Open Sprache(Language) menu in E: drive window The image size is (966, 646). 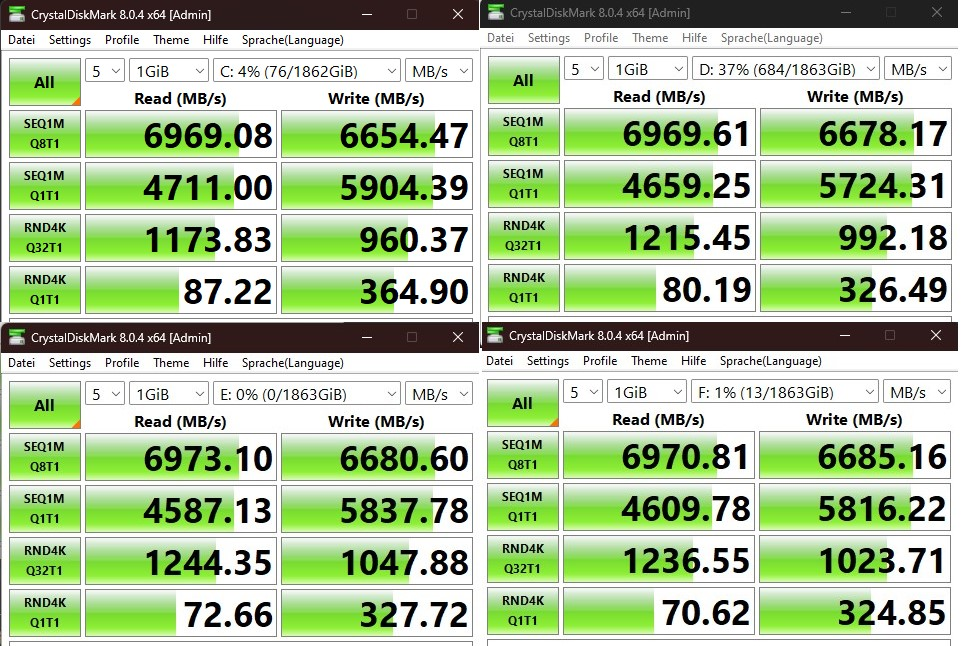tap(293, 363)
